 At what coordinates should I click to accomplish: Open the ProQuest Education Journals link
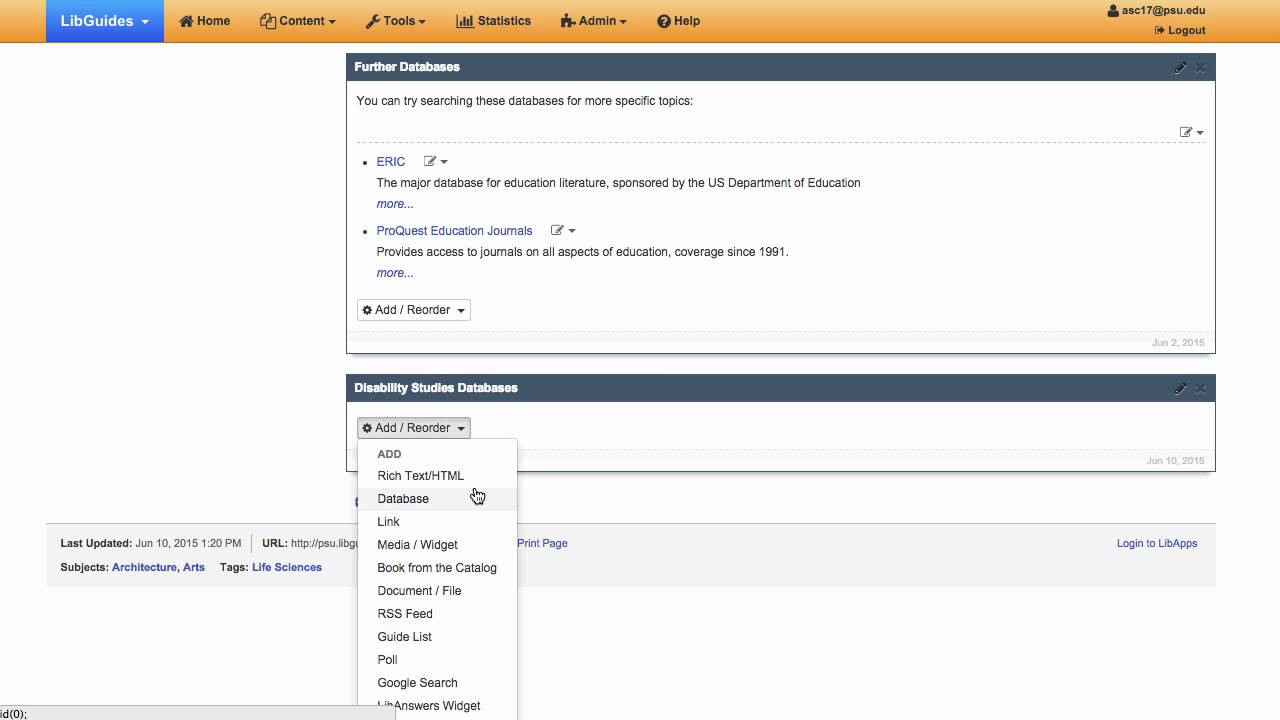click(x=454, y=231)
